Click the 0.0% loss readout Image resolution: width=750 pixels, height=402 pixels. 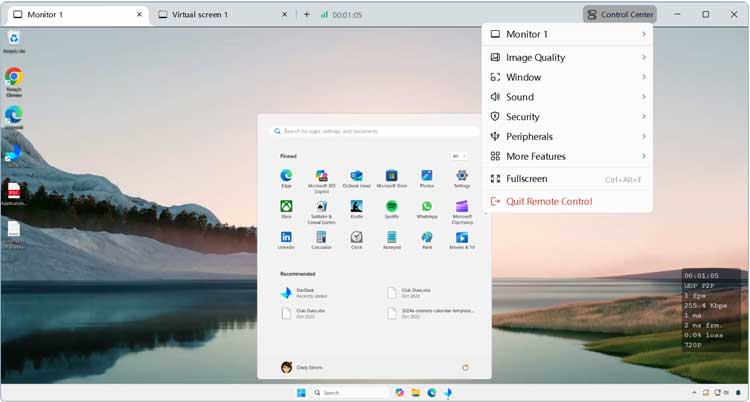point(703,335)
